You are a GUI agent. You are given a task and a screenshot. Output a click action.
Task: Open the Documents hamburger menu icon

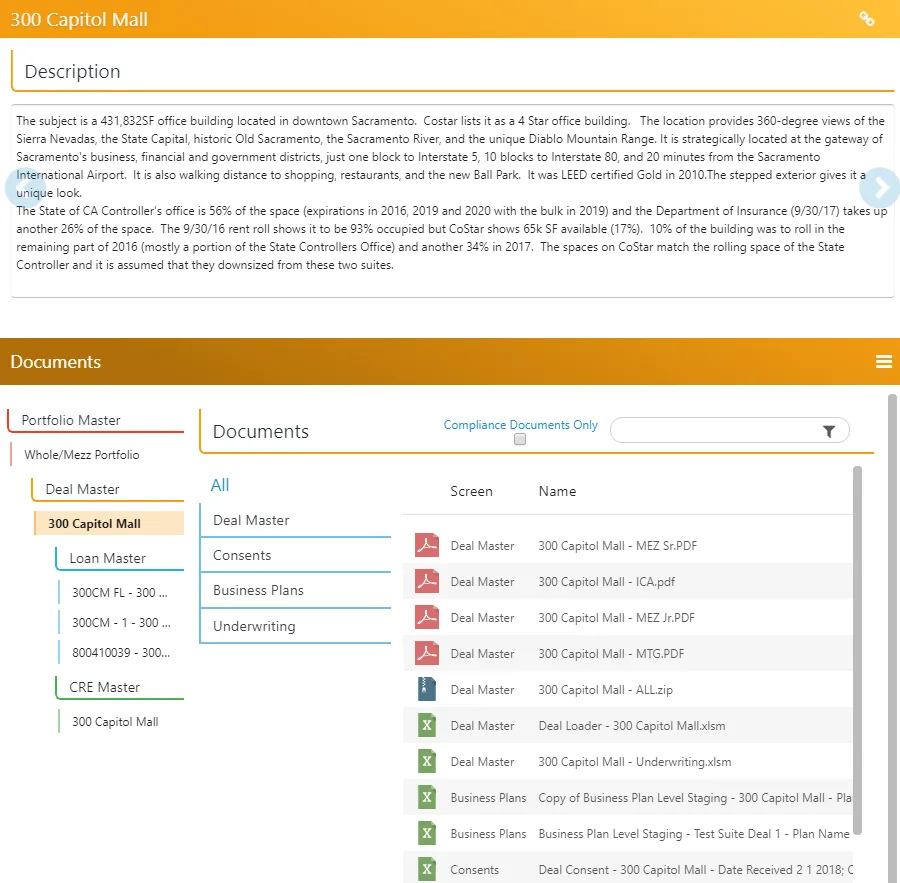click(883, 362)
